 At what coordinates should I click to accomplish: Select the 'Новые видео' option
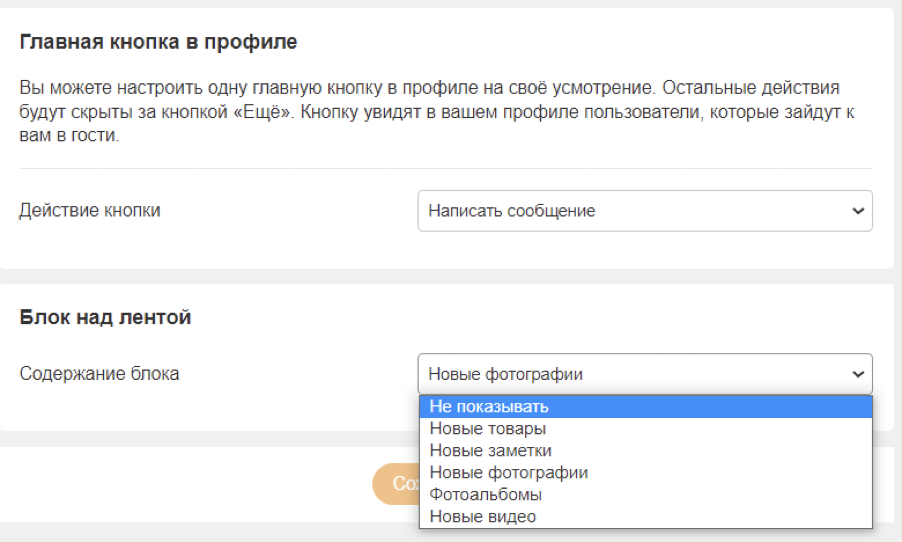point(483,517)
